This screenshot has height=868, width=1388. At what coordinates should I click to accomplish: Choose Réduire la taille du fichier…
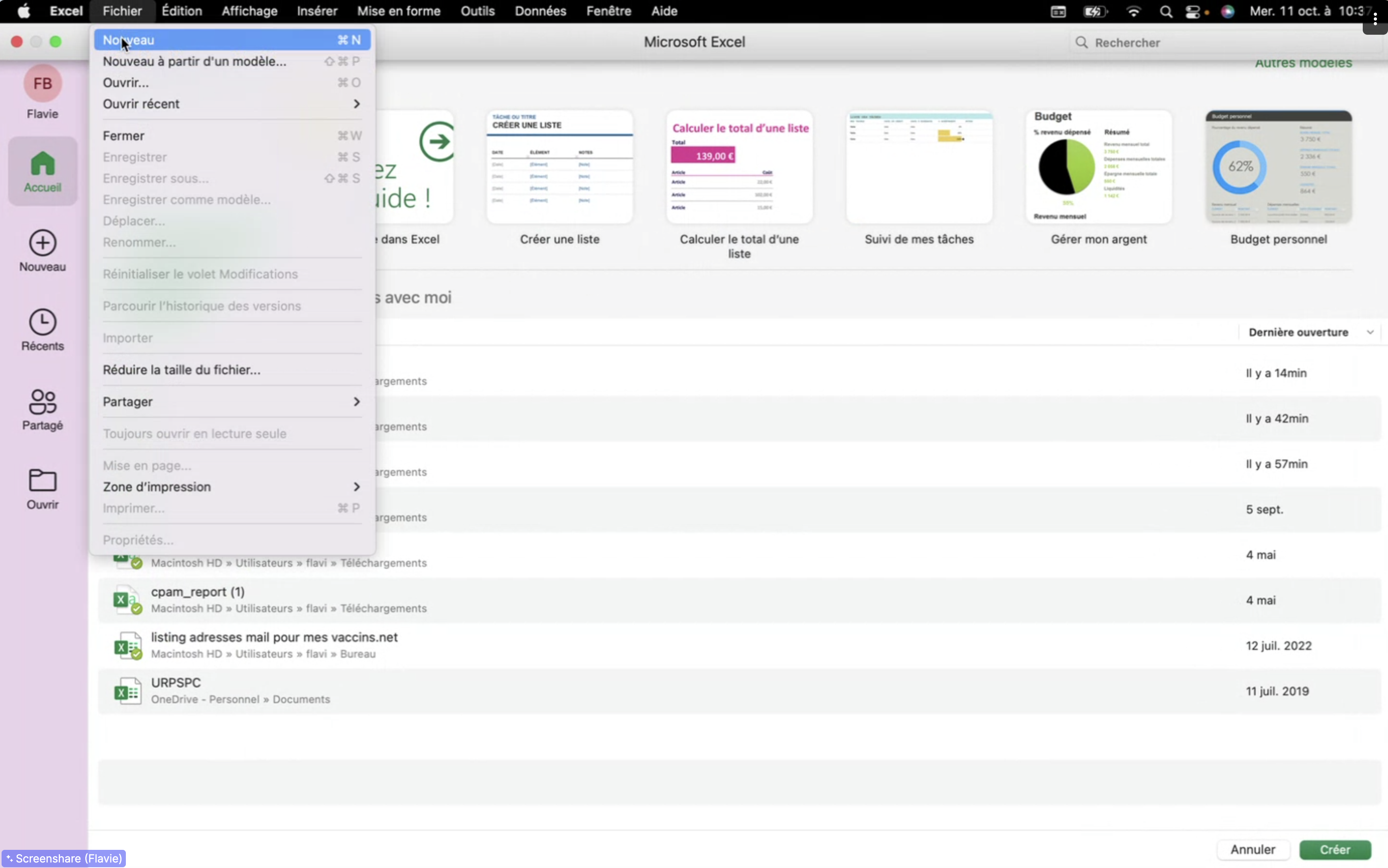(231, 370)
